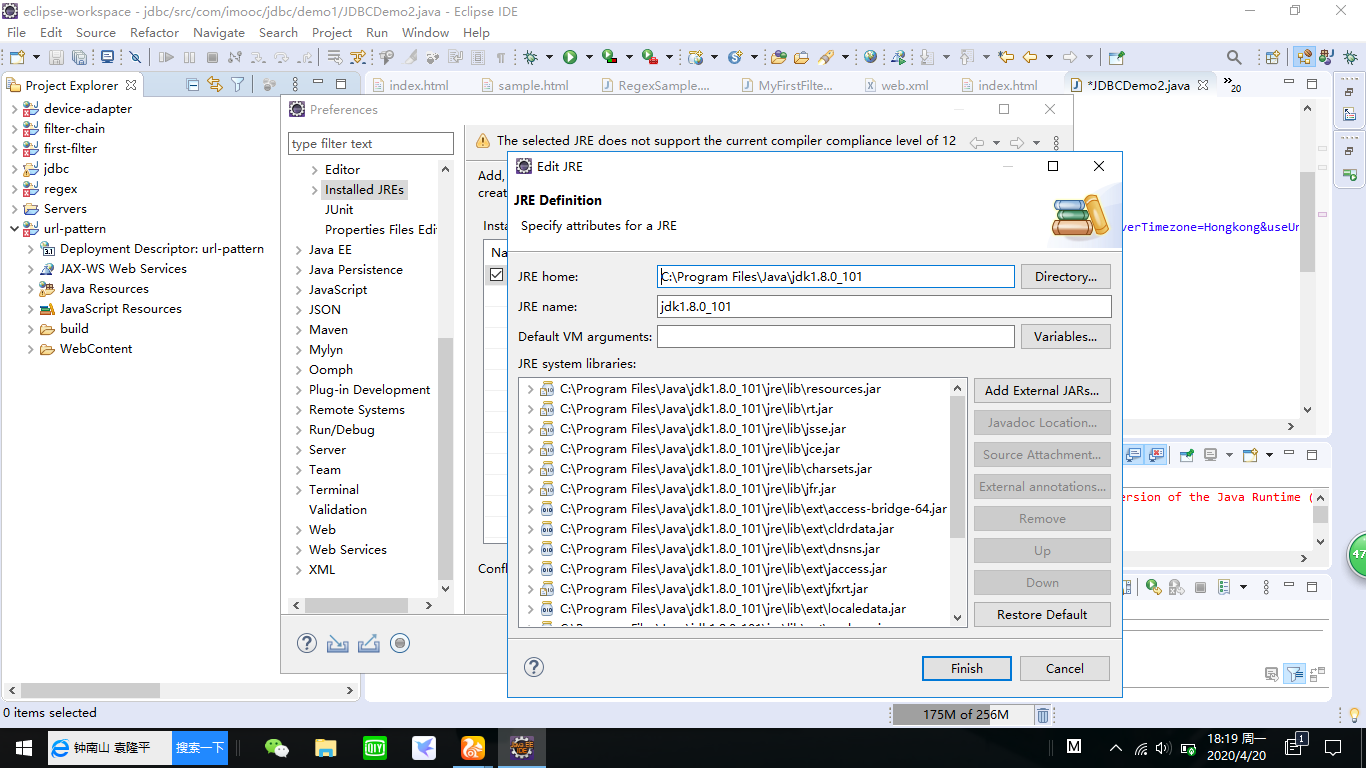Click the Run External Tools icon

(650, 57)
